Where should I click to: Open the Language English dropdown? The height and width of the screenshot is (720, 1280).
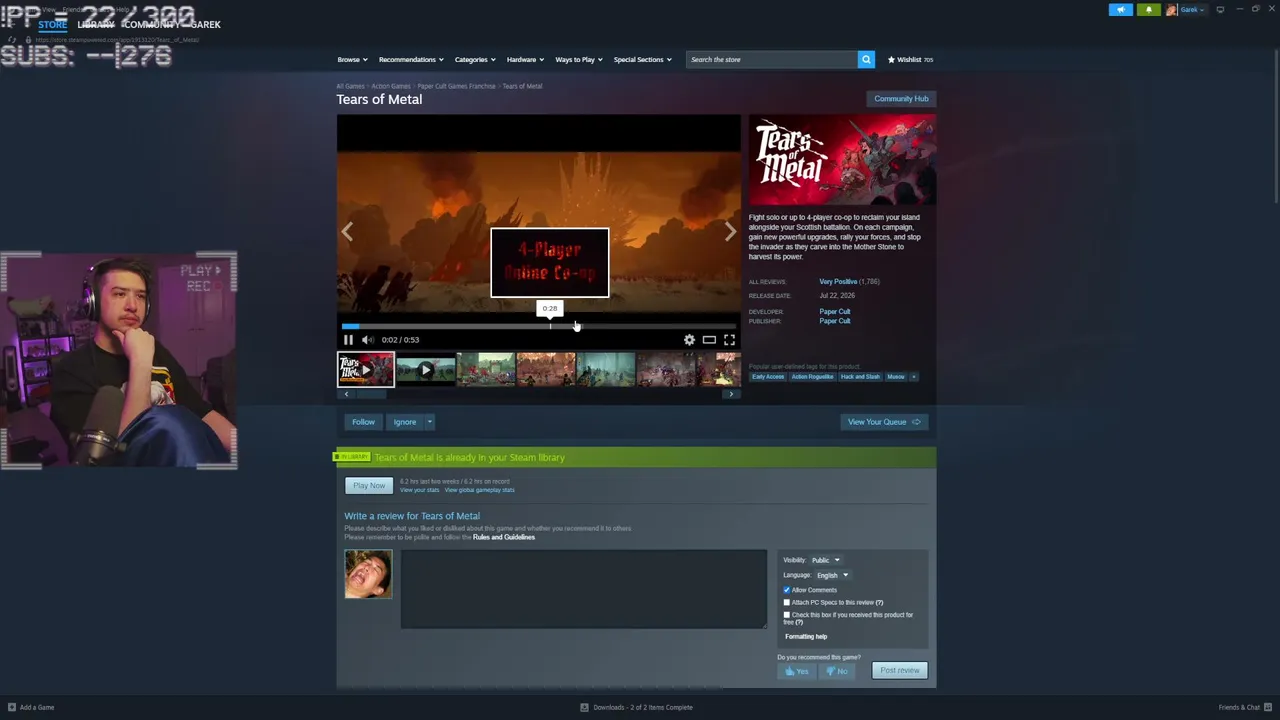pyautogui.click(x=832, y=575)
